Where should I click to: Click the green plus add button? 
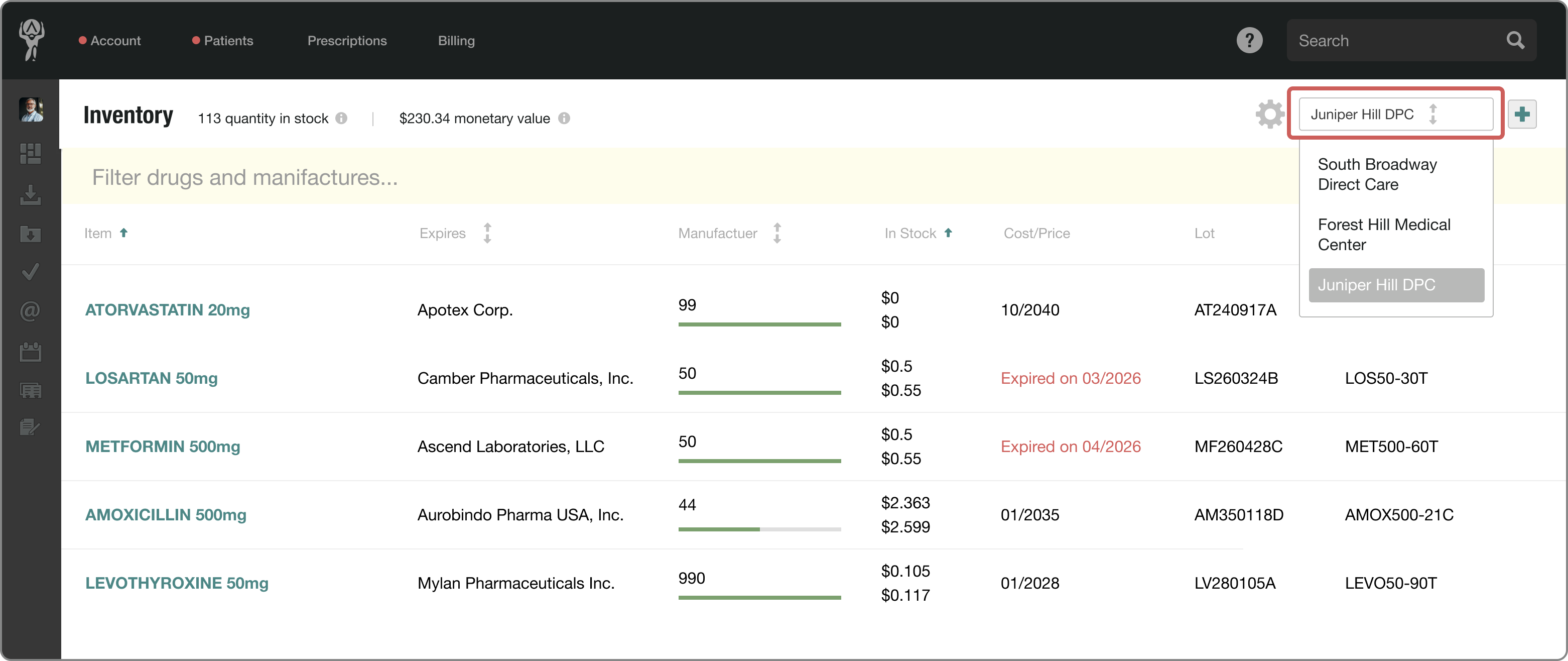tap(1522, 115)
